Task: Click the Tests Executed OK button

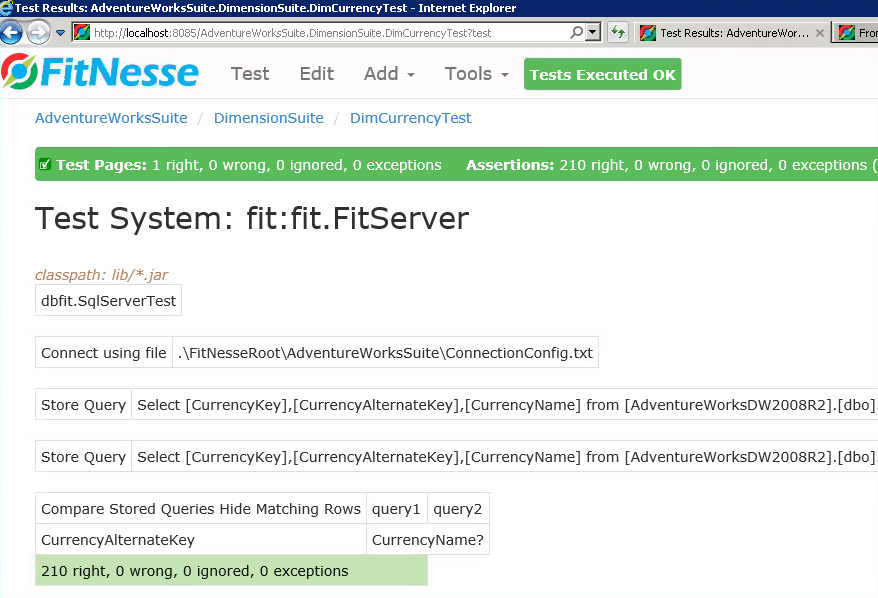Action: pos(603,74)
